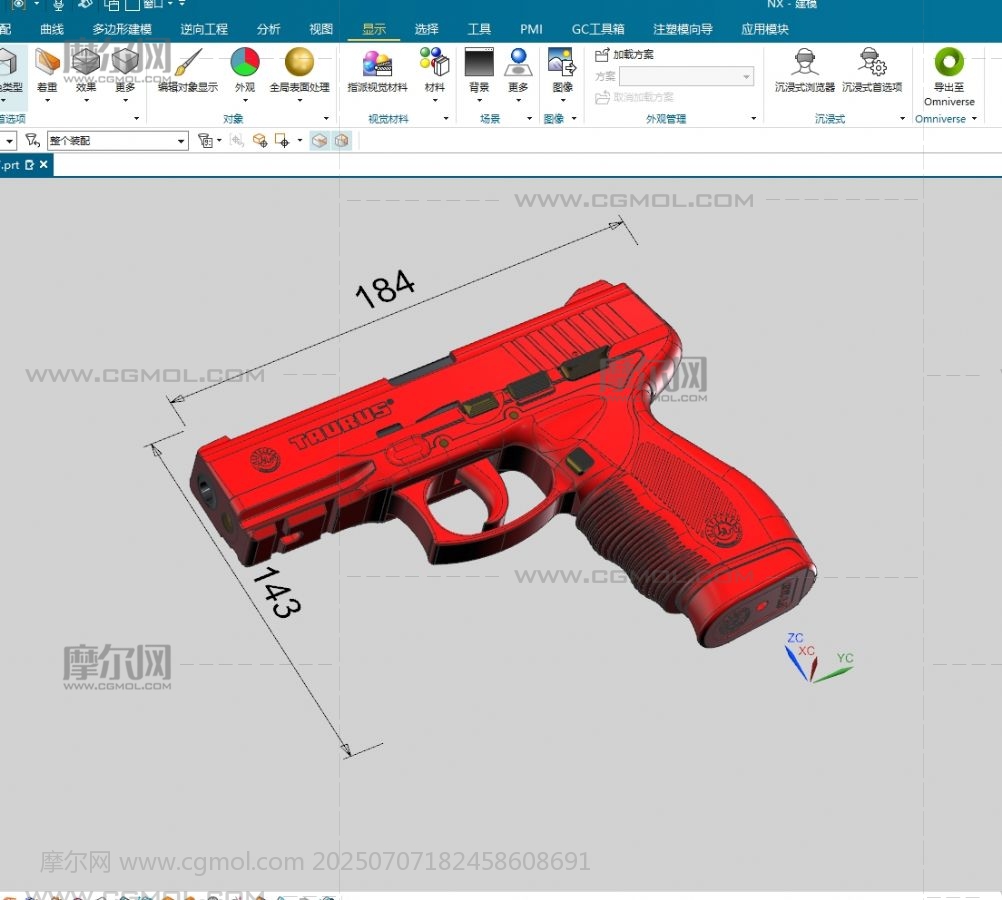
Task: Open 沉浸式首选项 immersive preferences icon
Action: pyautogui.click(x=872, y=62)
